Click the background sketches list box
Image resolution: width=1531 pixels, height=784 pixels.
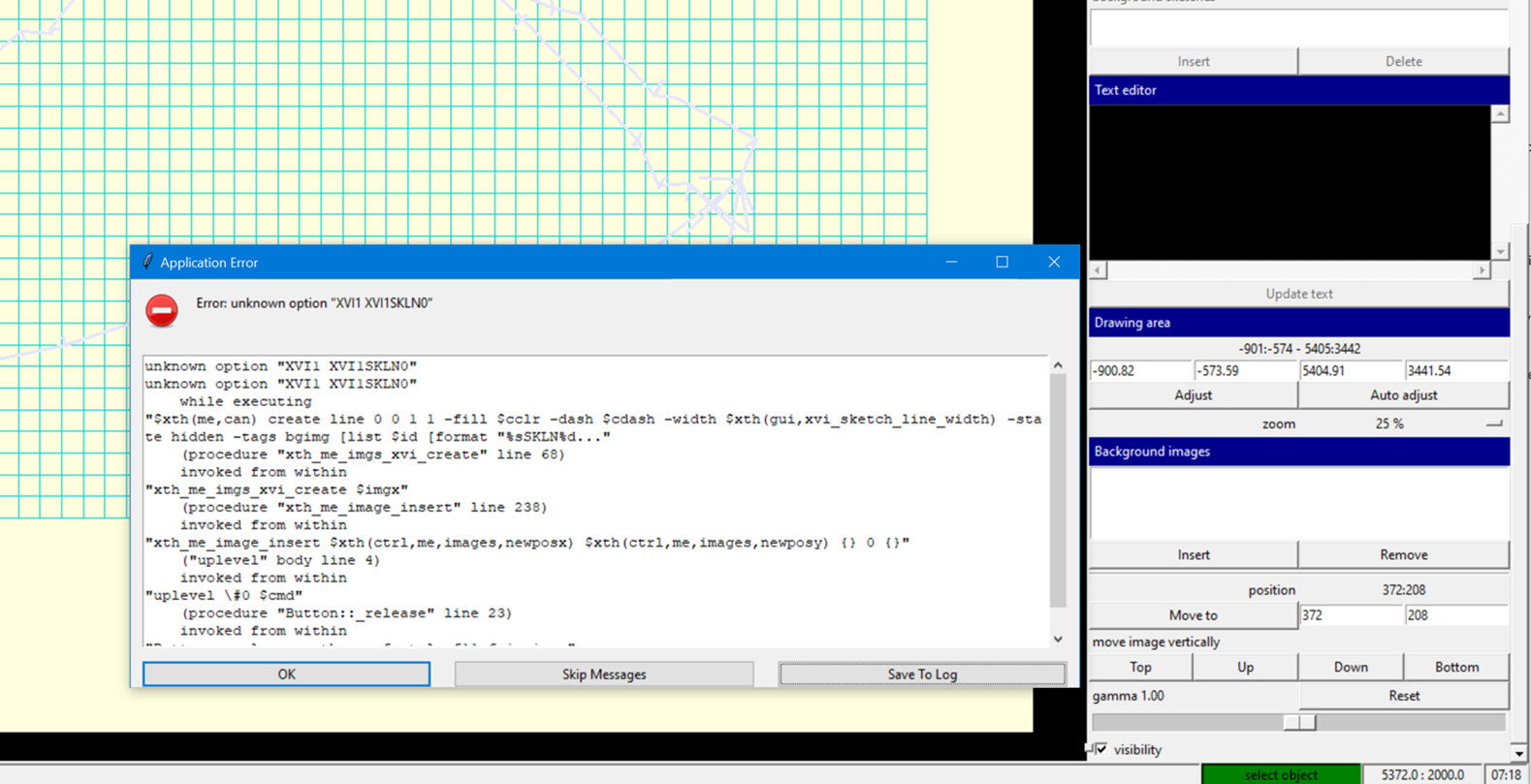(x=1299, y=27)
